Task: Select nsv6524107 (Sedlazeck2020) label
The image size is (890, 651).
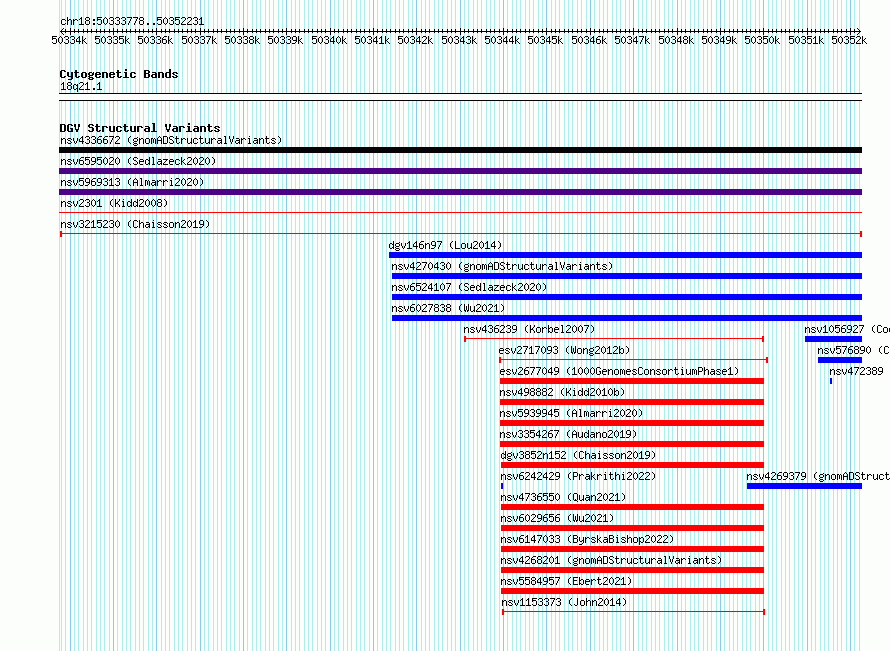Action: point(469,287)
